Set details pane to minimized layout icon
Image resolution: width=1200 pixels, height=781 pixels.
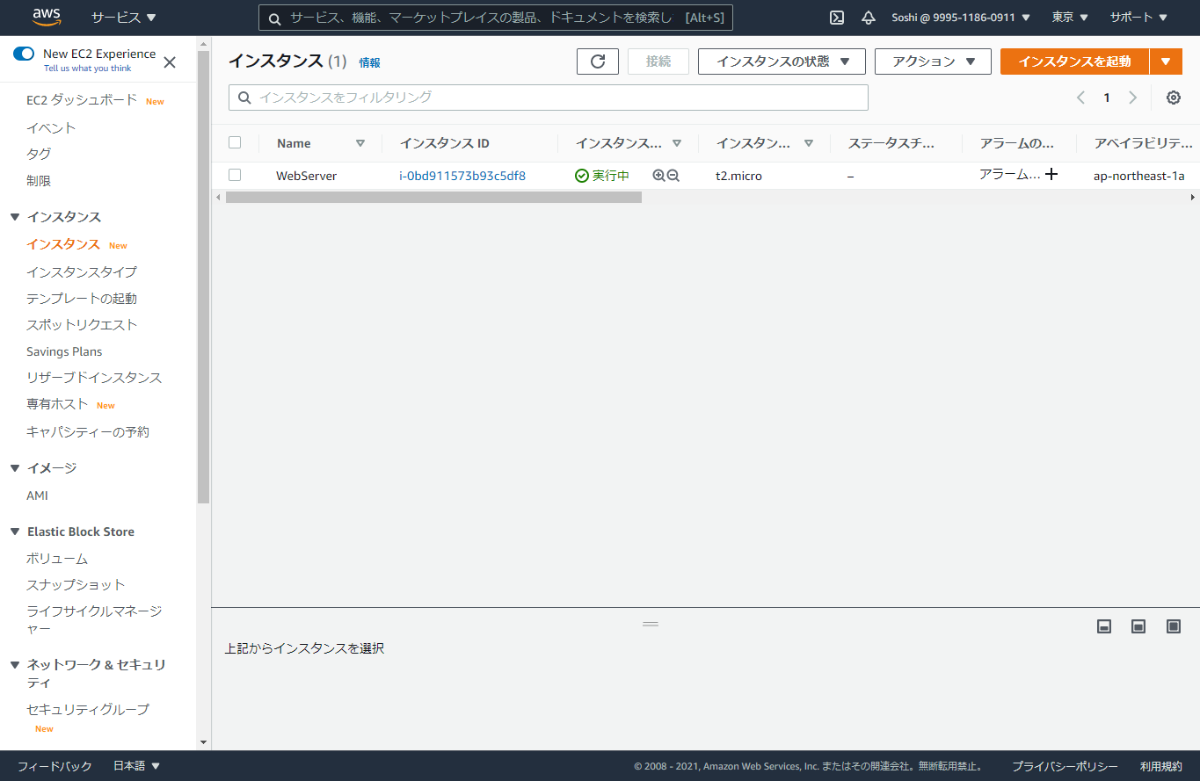(1105, 626)
